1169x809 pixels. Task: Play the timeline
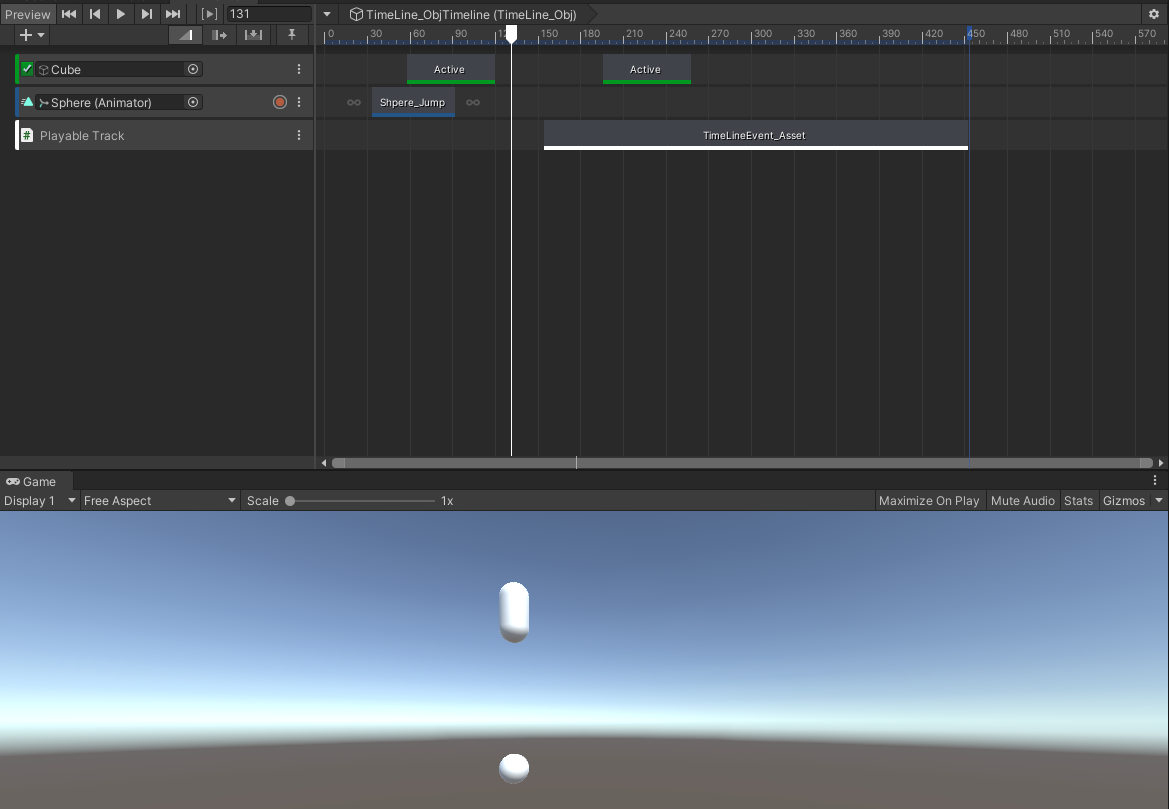(x=120, y=13)
